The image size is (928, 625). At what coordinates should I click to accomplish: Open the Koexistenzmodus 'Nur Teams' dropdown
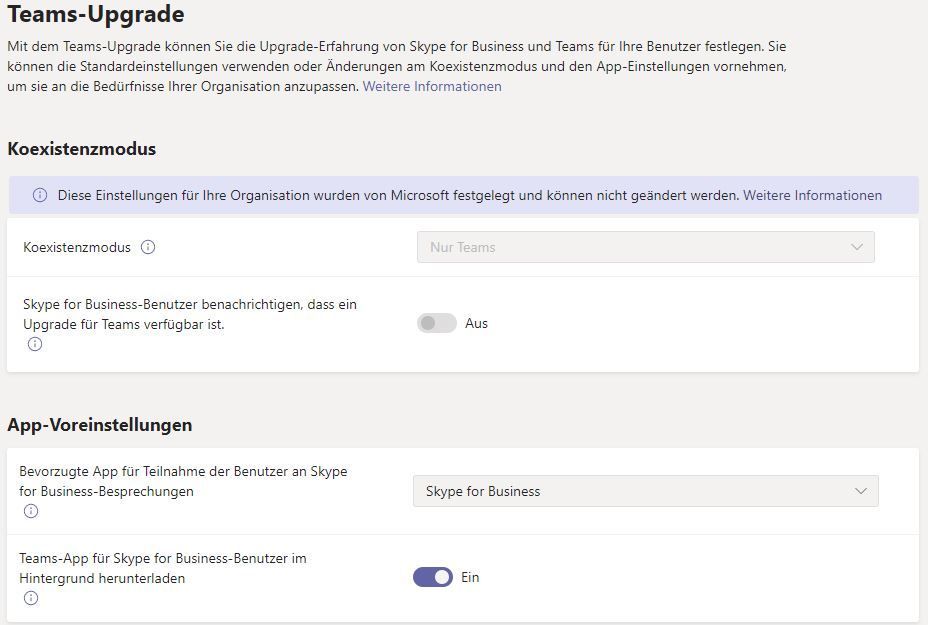pos(645,247)
